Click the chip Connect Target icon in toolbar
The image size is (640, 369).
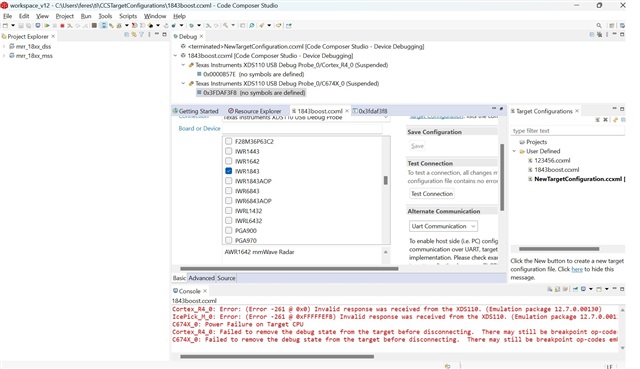(x=94, y=25)
